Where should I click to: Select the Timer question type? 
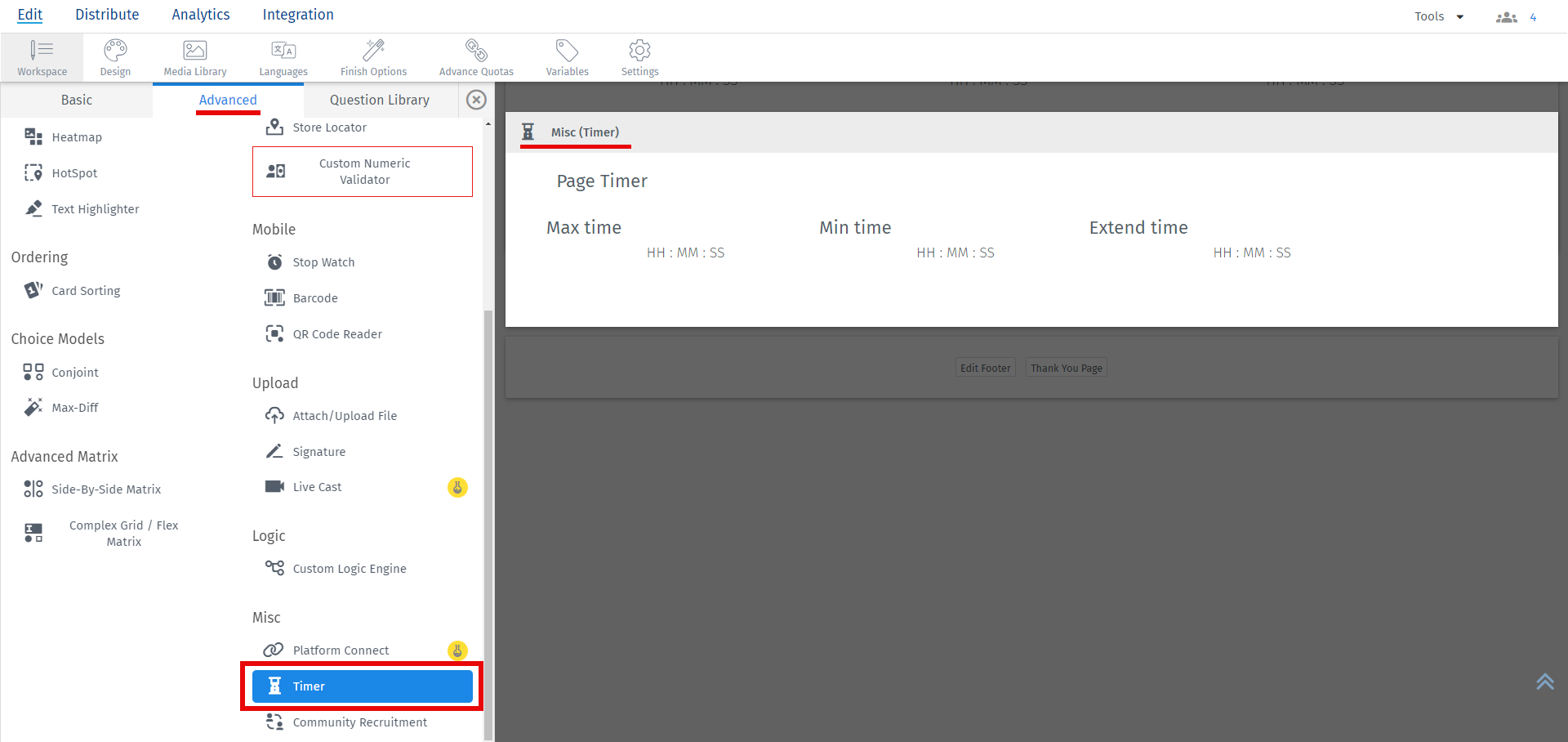(x=363, y=686)
